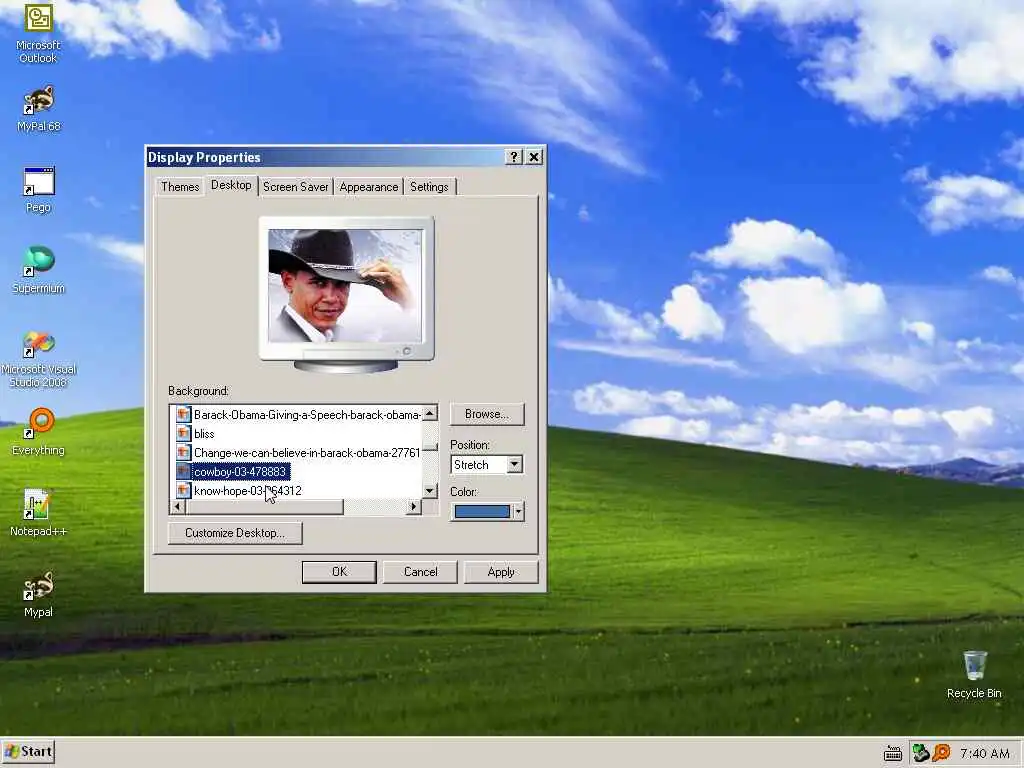Click the blue desktop Color swatch

[482, 511]
